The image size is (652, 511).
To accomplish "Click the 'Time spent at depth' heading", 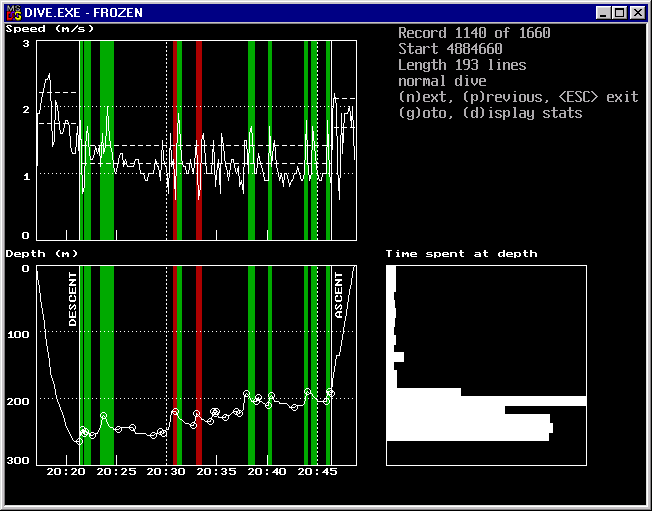I will click(461, 254).
